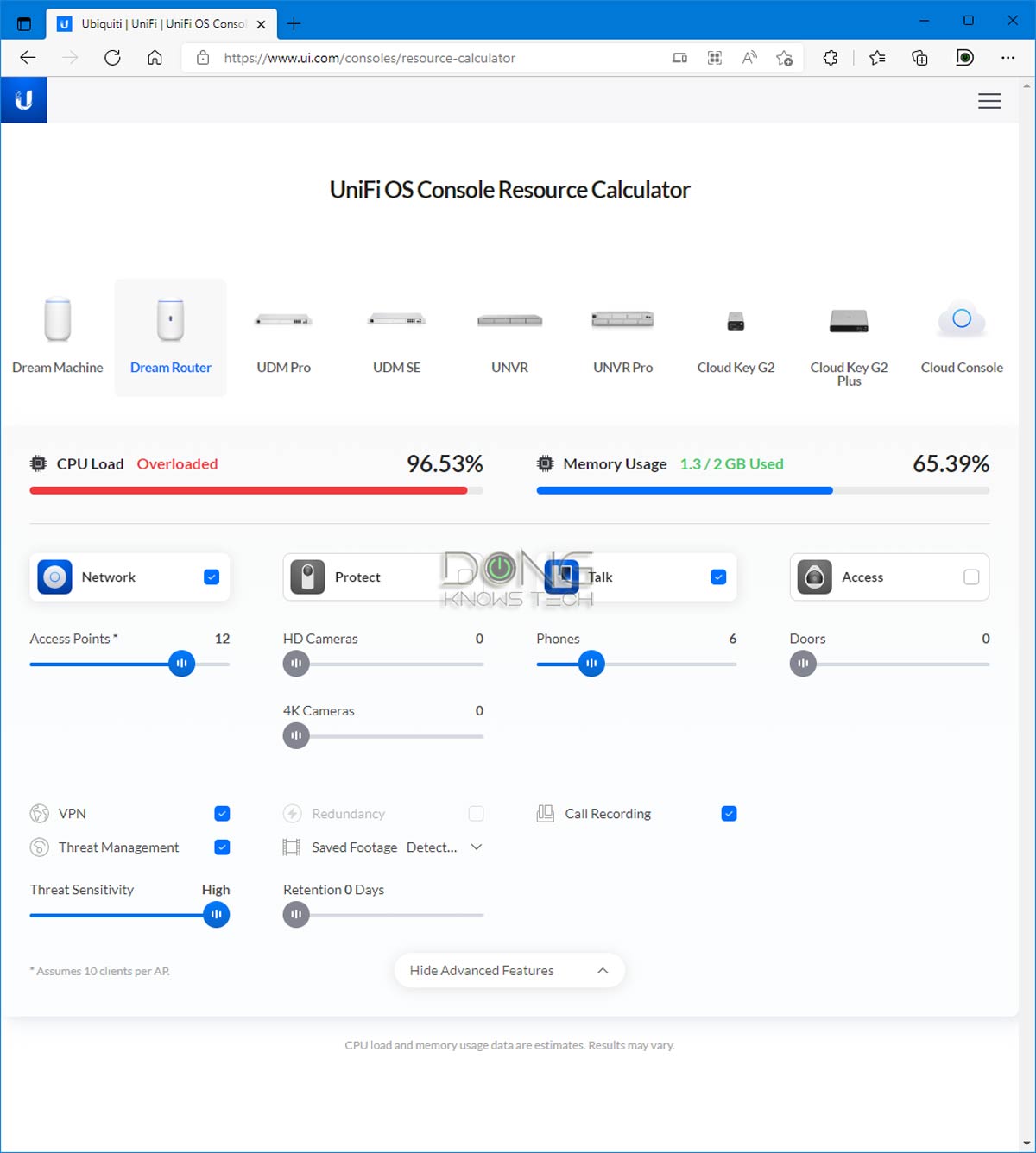This screenshot has width=1036, height=1153.
Task: Click the app available grid icon
Action: pos(715,58)
